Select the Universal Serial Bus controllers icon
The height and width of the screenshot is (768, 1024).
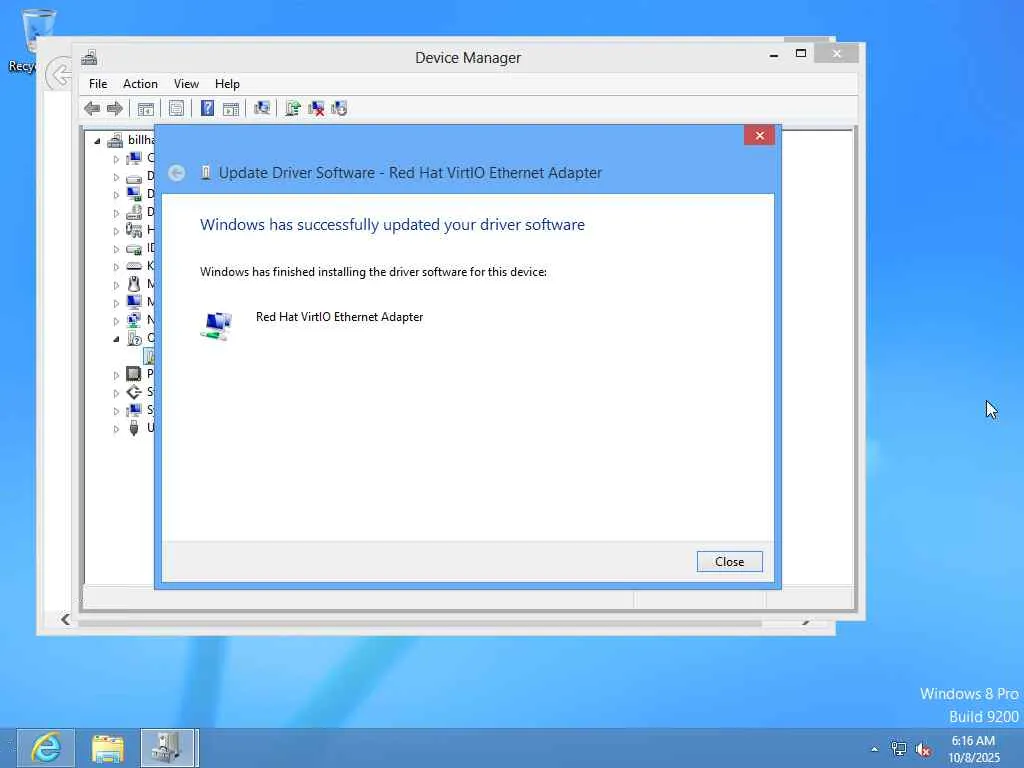(x=133, y=428)
